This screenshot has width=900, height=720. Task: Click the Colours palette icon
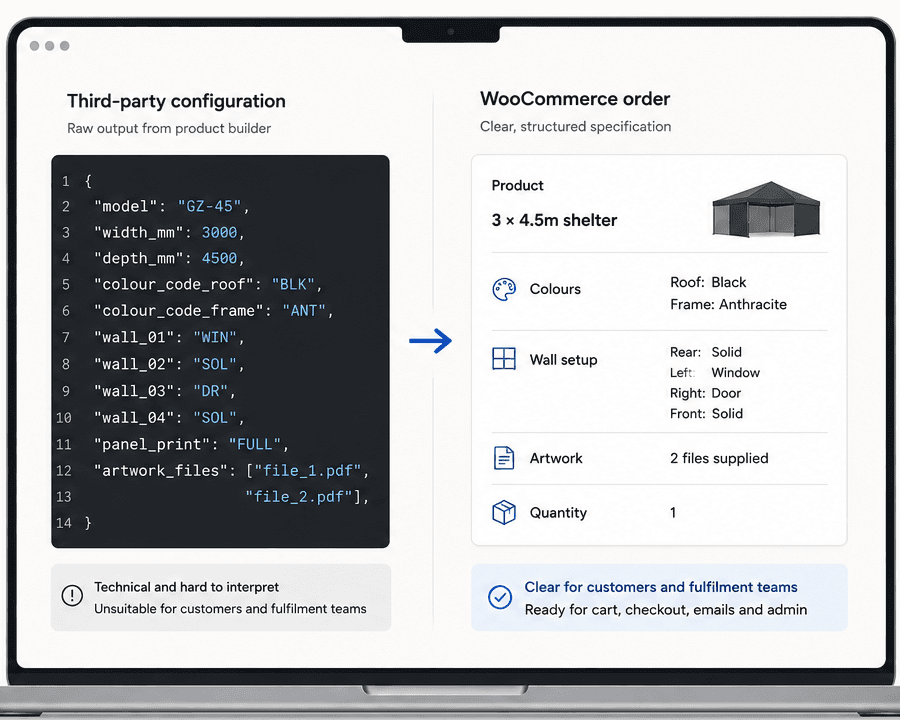(x=504, y=289)
